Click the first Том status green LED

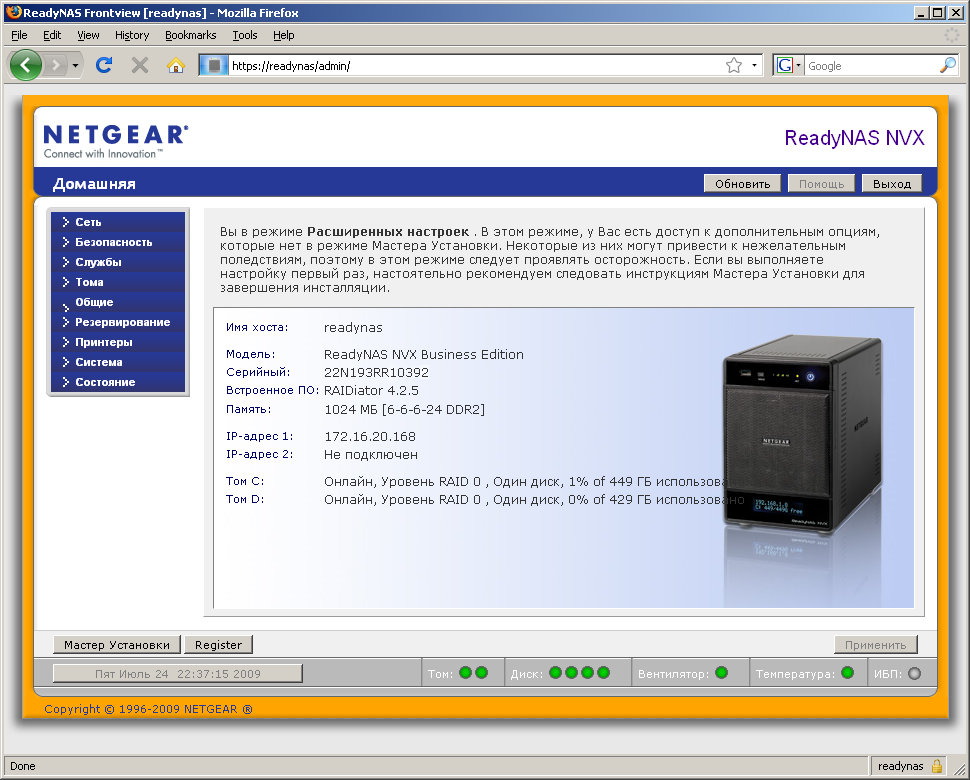click(x=466, y=672)
